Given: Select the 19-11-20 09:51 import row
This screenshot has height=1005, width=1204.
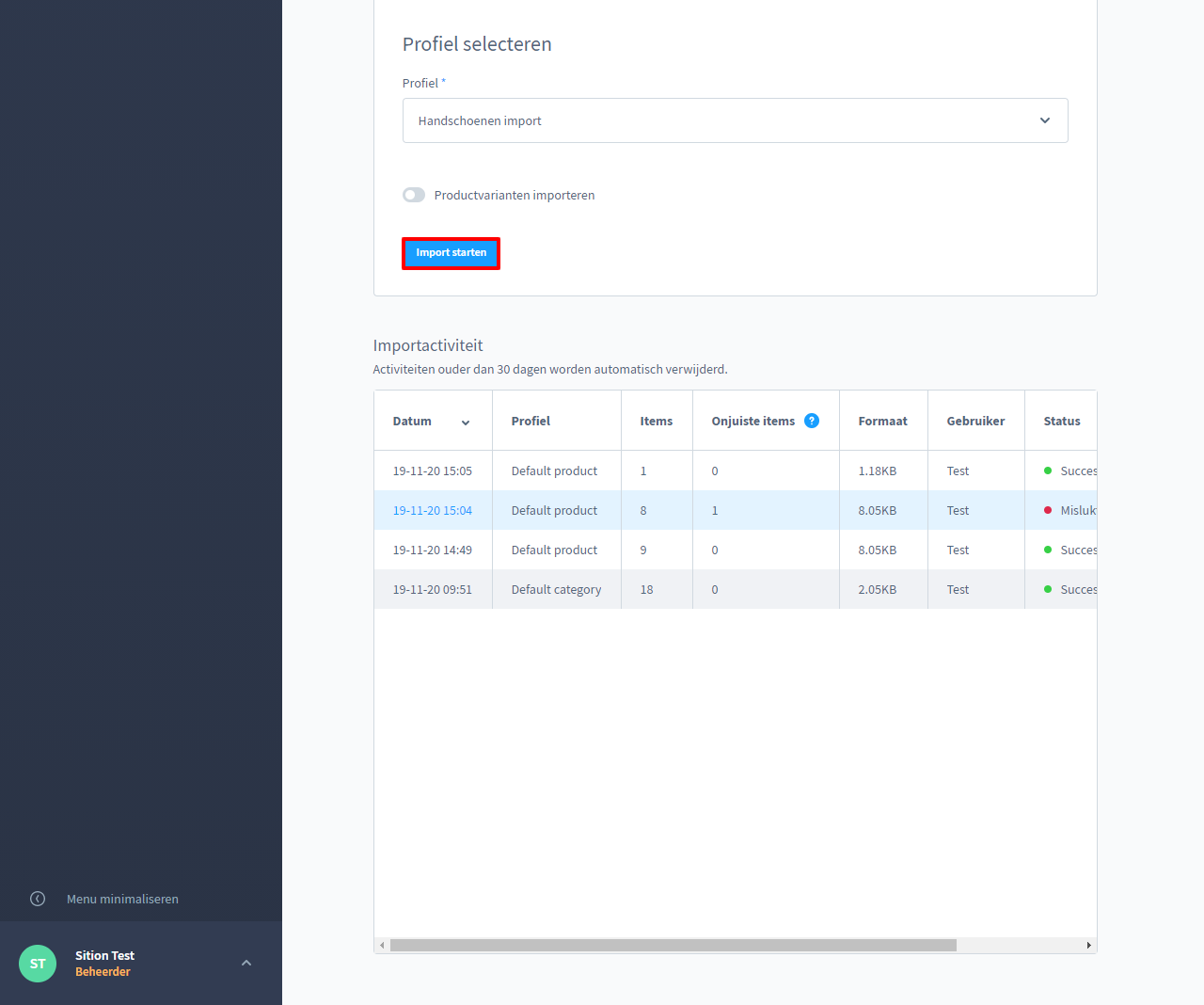Looking at the screenshot, I should pyautogui.click(x=433, y=590).
